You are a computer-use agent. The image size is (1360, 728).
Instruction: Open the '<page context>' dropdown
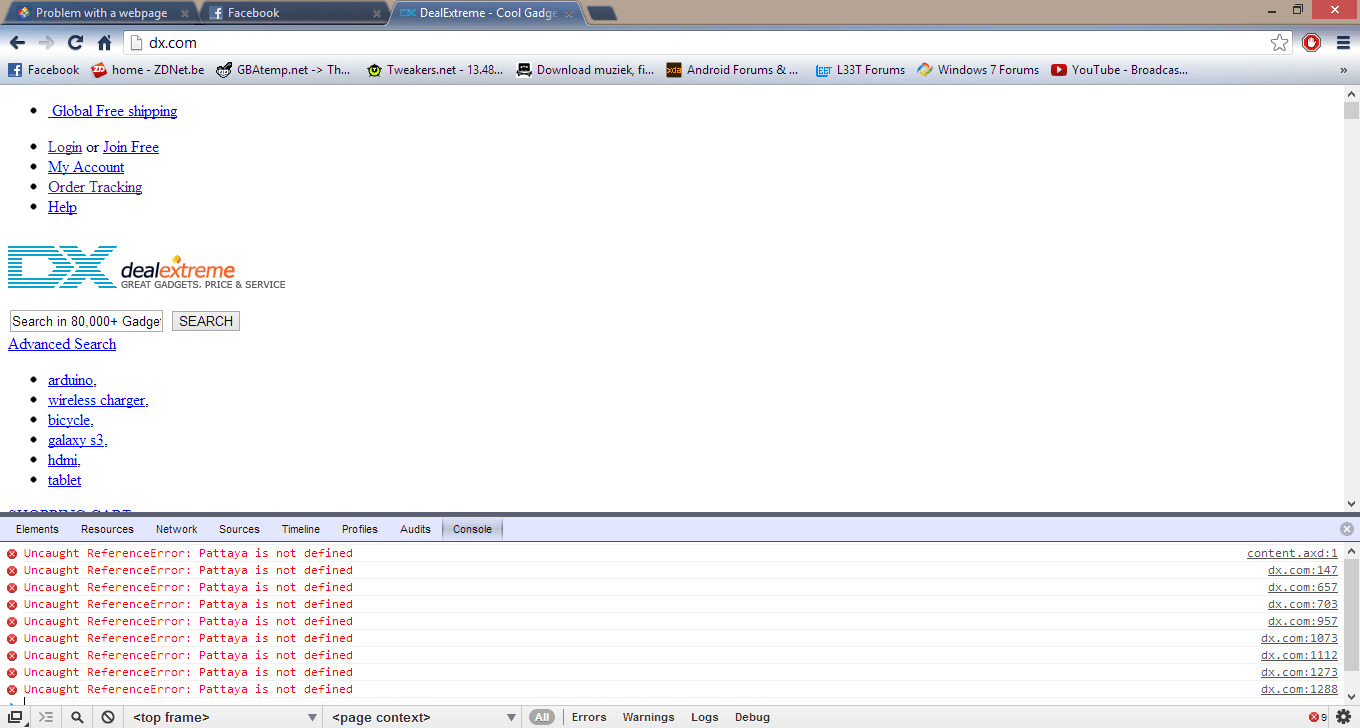[424, 717]
